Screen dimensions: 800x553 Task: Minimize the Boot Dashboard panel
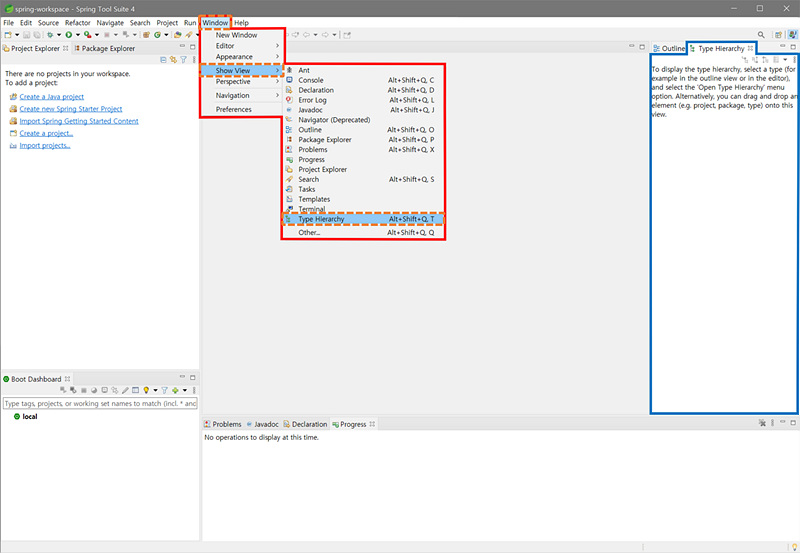tap(182, 376)
